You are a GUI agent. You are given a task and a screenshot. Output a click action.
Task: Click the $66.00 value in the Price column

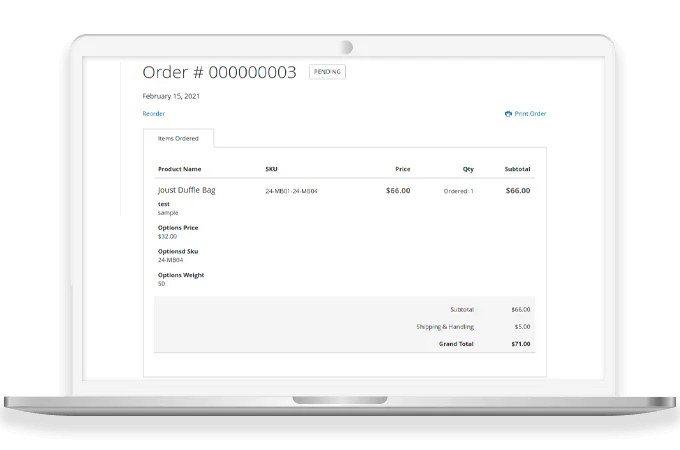(398, 190)
